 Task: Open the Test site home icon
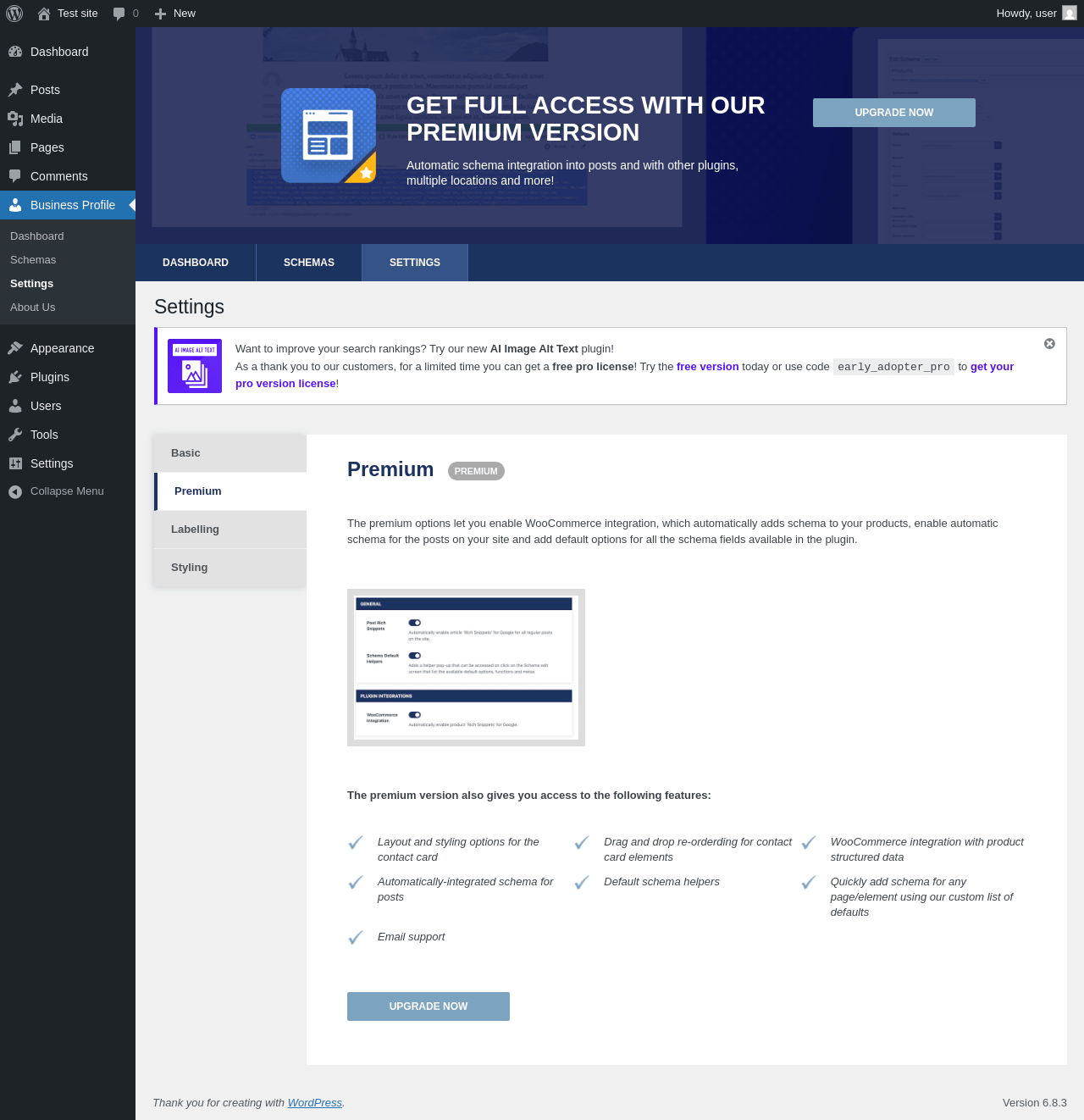44,14
